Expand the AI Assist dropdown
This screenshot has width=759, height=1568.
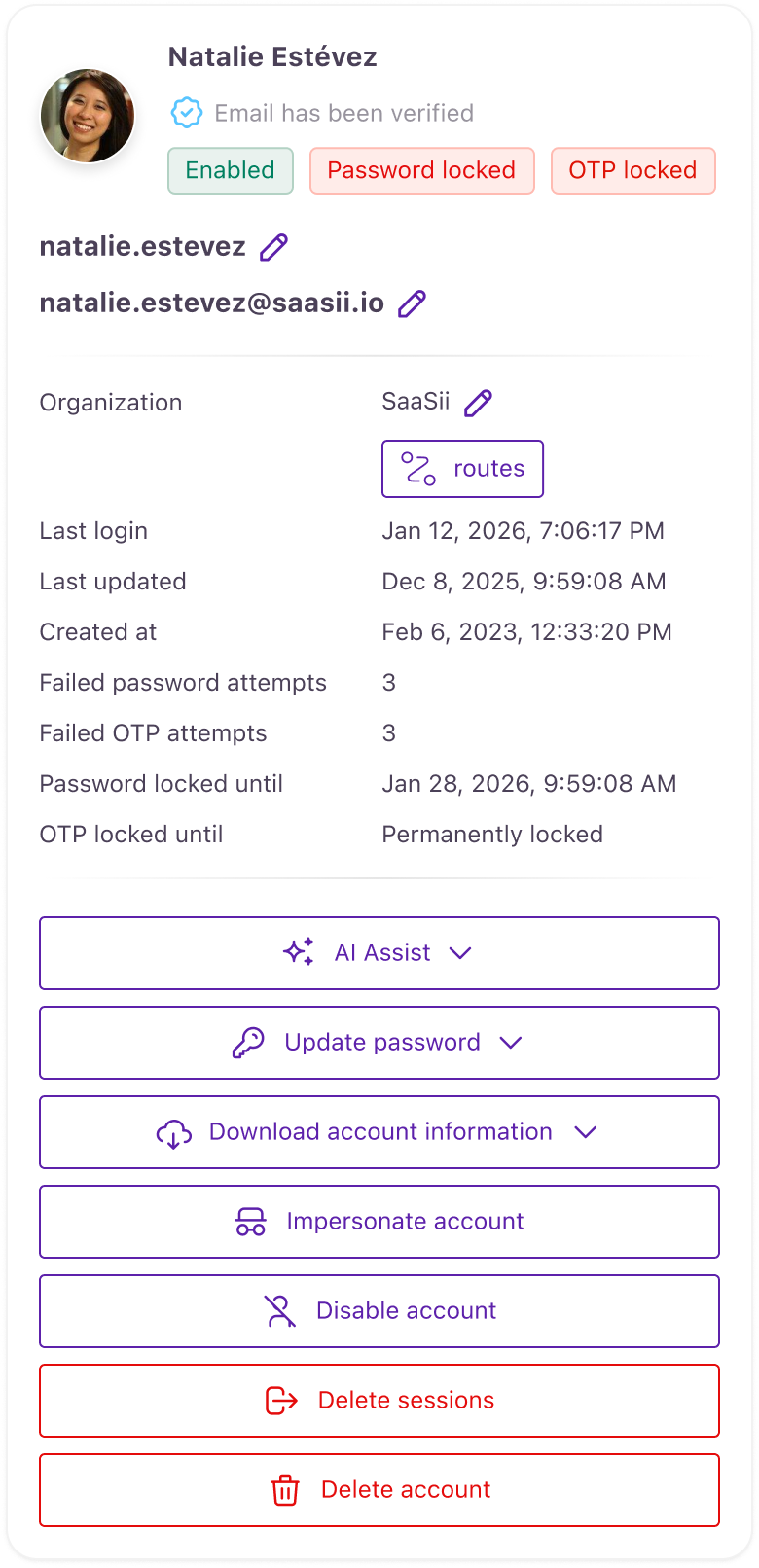tap(460, 953)
